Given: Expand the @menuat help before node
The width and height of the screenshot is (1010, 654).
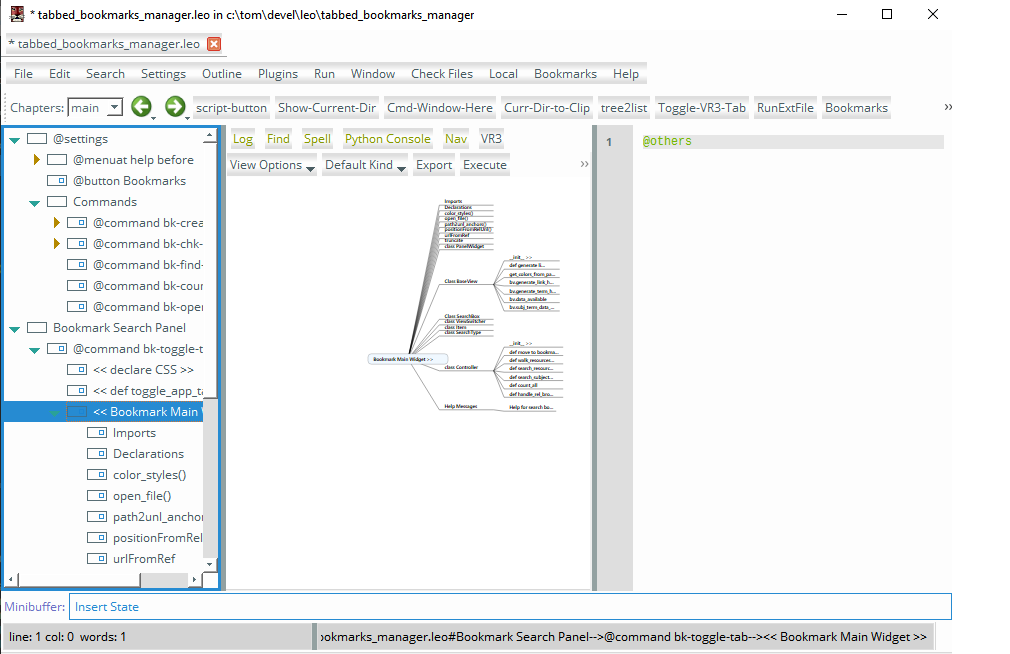Looking at the screenshot, I should 37,160.
